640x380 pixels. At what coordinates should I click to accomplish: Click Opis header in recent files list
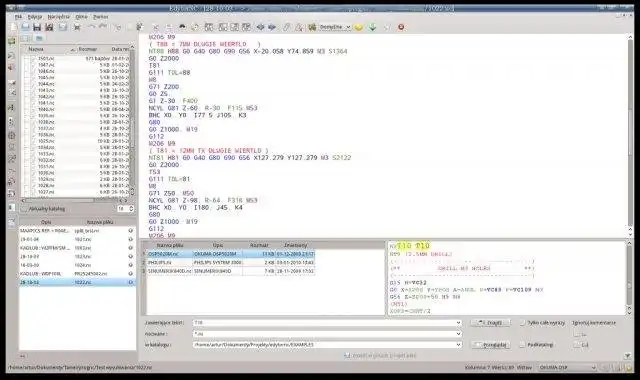point(46,222)
